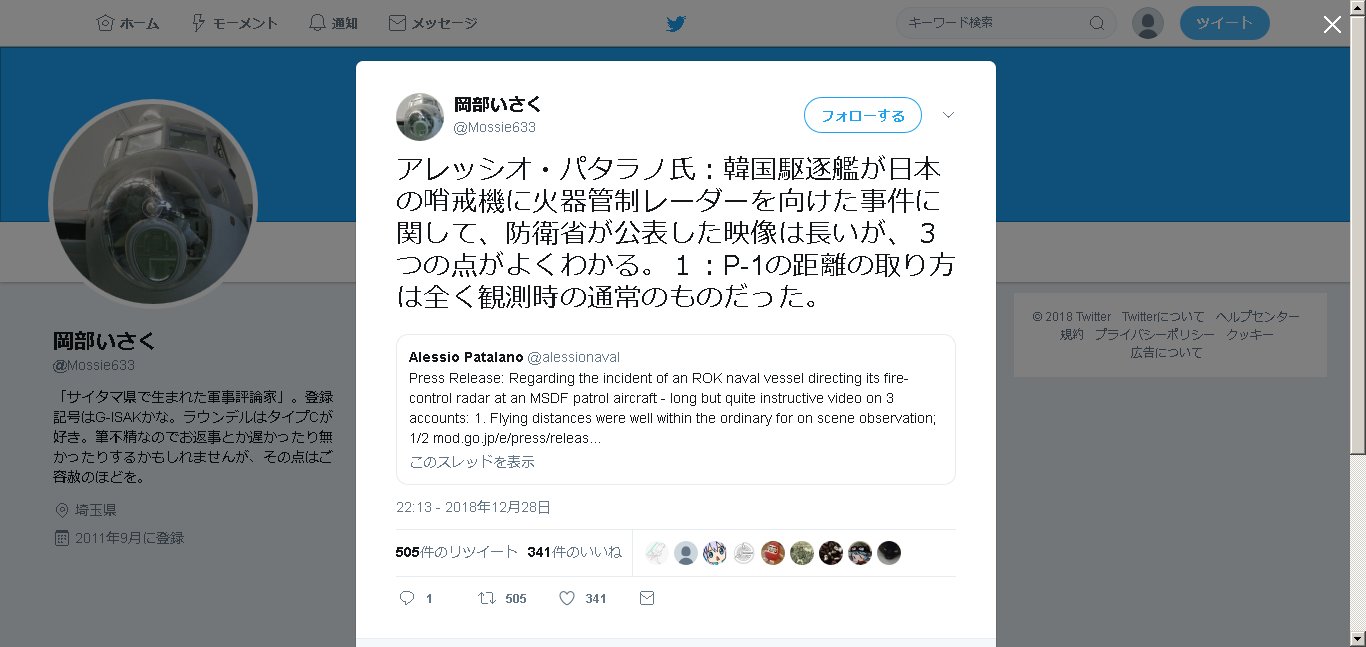Open メッセージ in navigation bar

point(432,23)
